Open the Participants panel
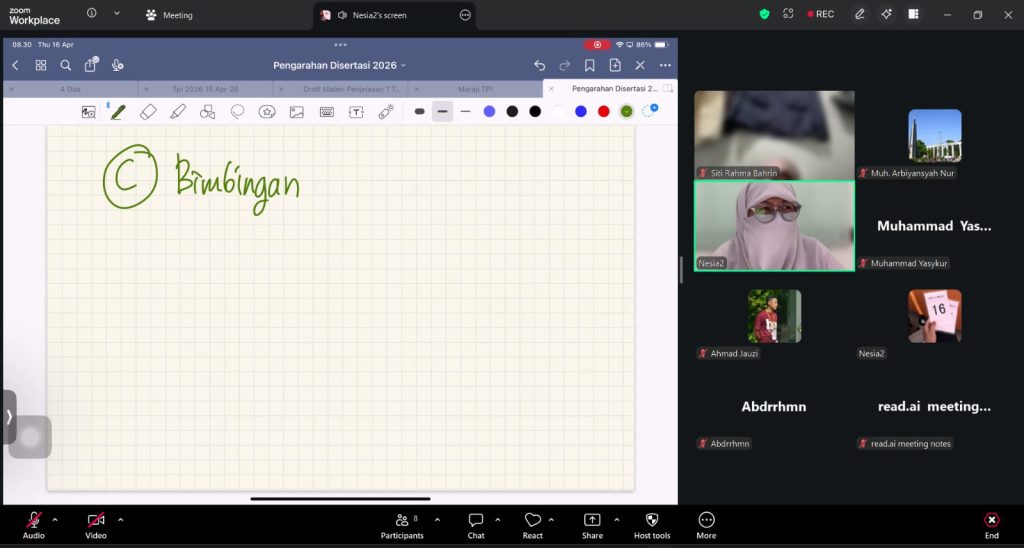Viewport: 1024px width, 548px height. (402, 525)
